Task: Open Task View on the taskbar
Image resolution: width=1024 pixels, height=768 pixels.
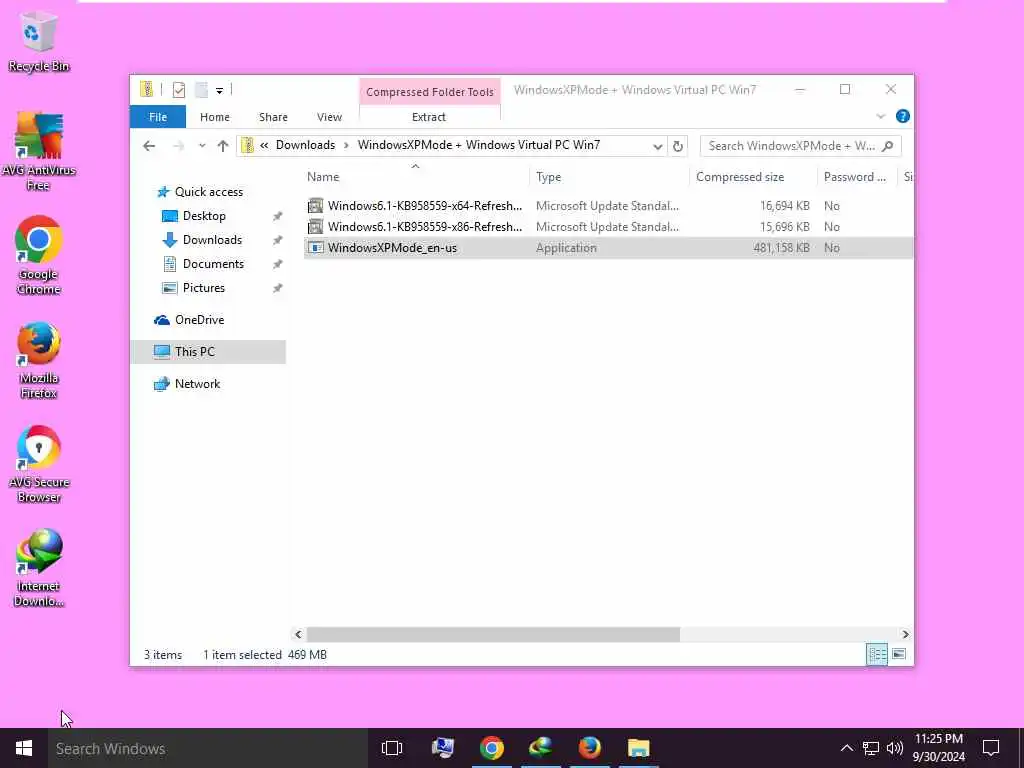Action: click(x=392, y=748)
